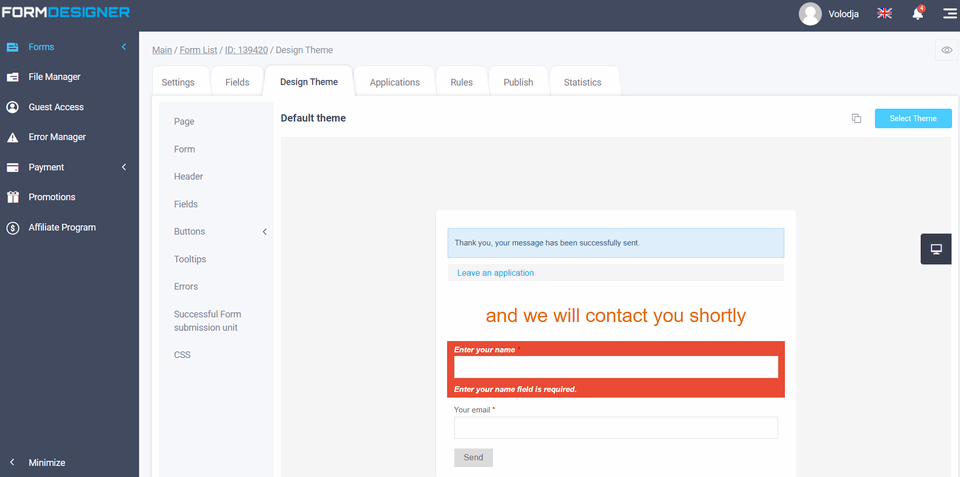Click the Error Manager warning icon

(12, 137)
